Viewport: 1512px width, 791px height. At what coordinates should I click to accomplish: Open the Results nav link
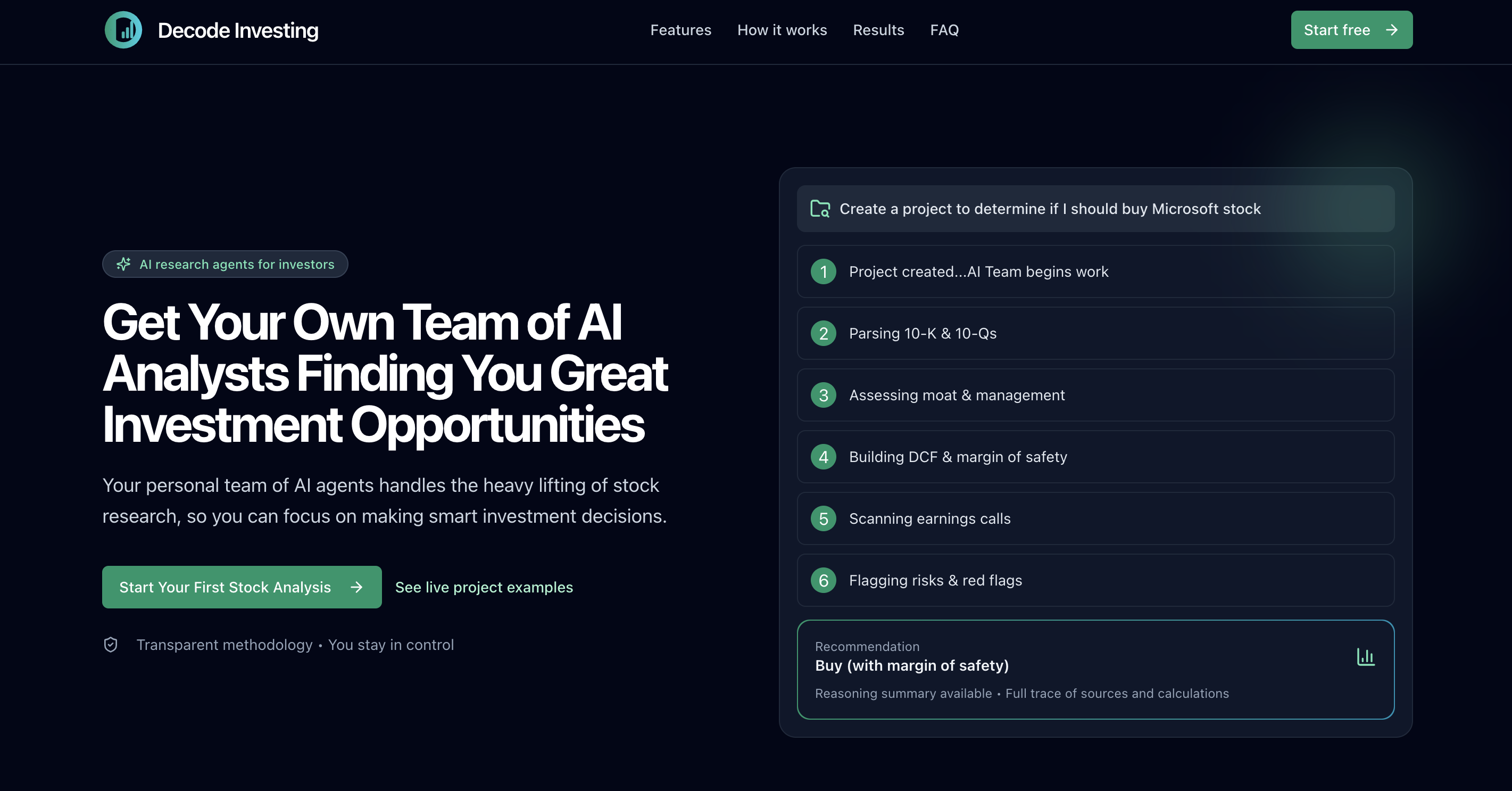click(x=878, y=30)
